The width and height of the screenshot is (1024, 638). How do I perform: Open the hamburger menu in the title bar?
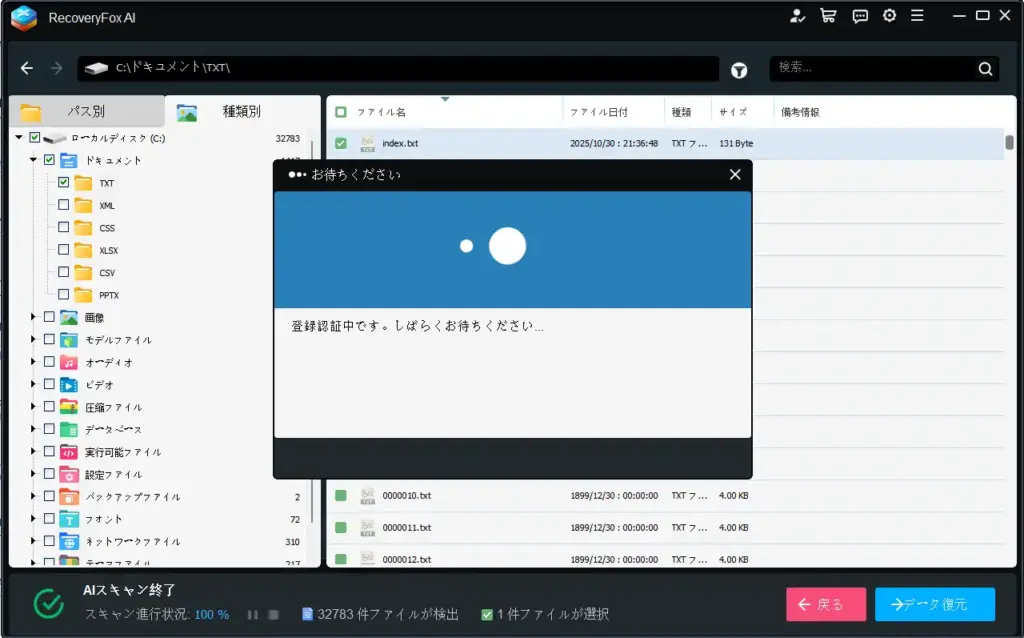click(918, 16)
